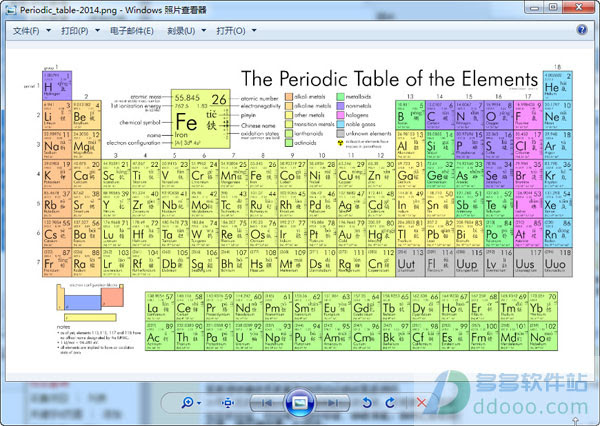This screenshot has height=426, width=600.
Task: Open the blue help question icon
Action: click(582, 29)
